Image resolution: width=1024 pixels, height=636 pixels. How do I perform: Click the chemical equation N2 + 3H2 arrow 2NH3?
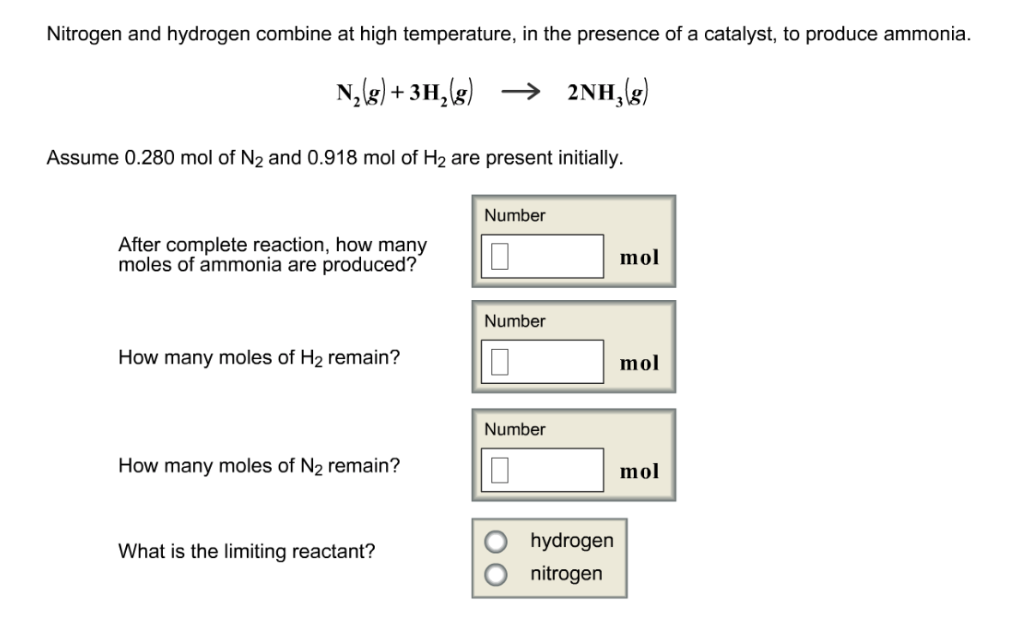(x=491, y=90)
